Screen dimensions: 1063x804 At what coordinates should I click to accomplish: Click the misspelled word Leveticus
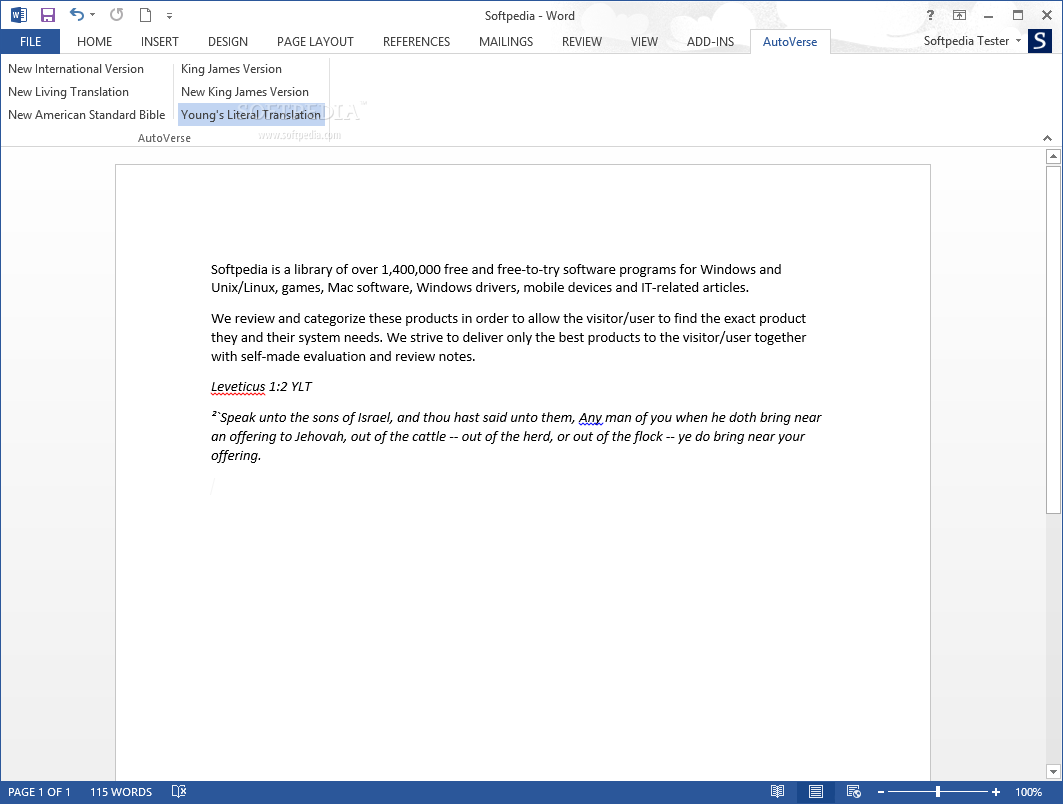point(238,386)
